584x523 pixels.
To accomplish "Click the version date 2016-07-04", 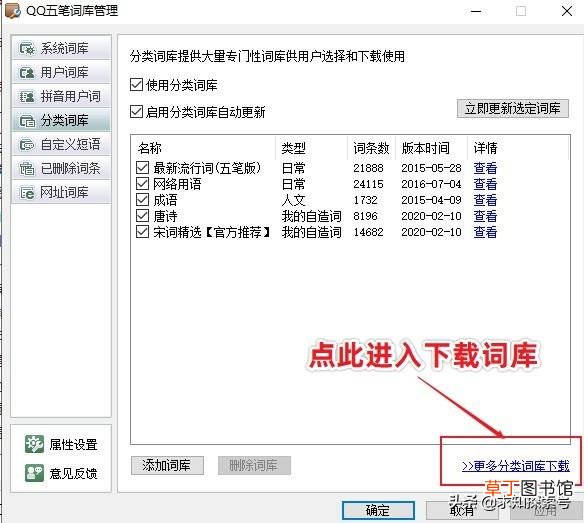I will (431, 184).
